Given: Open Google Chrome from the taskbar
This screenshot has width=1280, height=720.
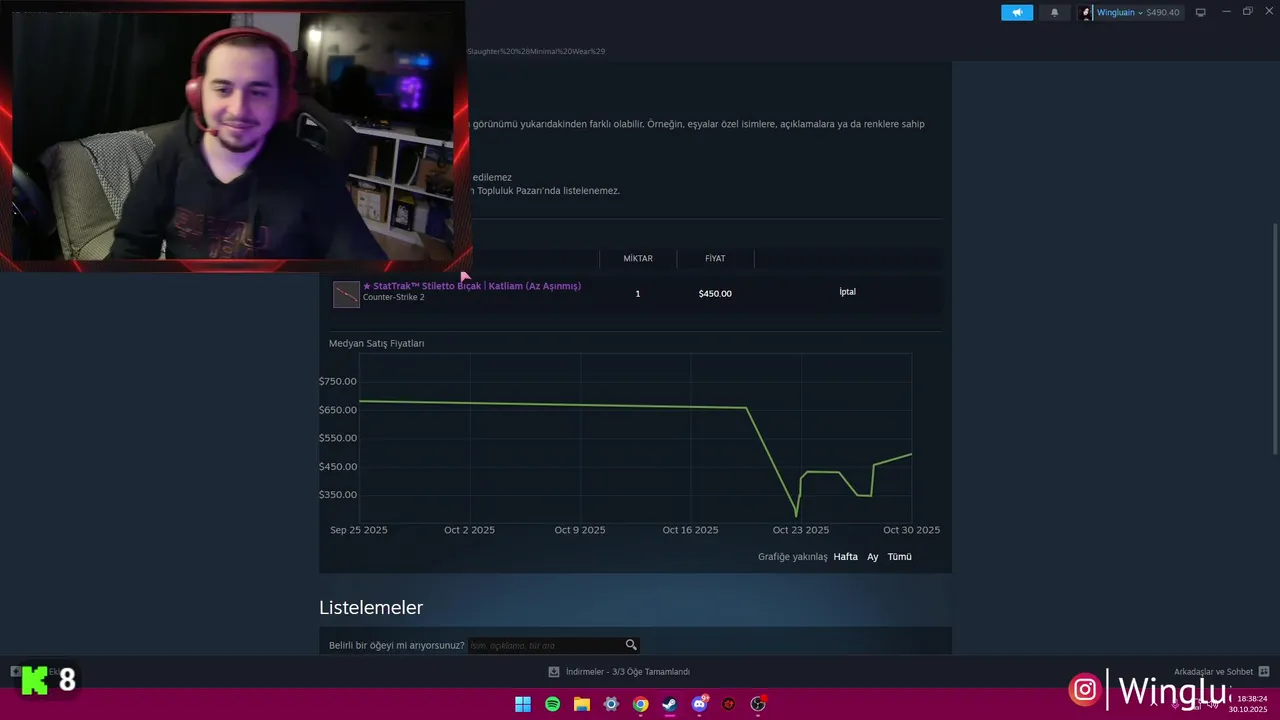Looking at the screenshot, I should click(x=641, y=704).
